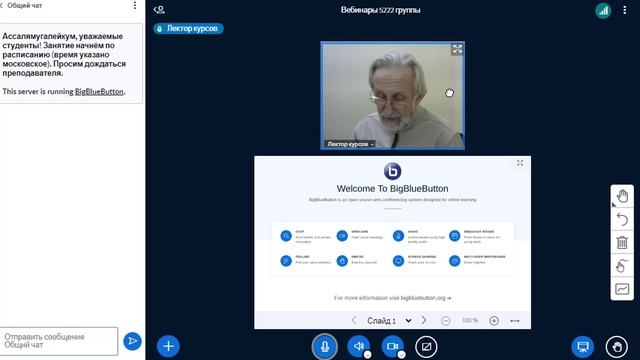The height and width of the screenshot is (360, 640).
Task: Toggle multi-user whiteboard
Action: 622,289
